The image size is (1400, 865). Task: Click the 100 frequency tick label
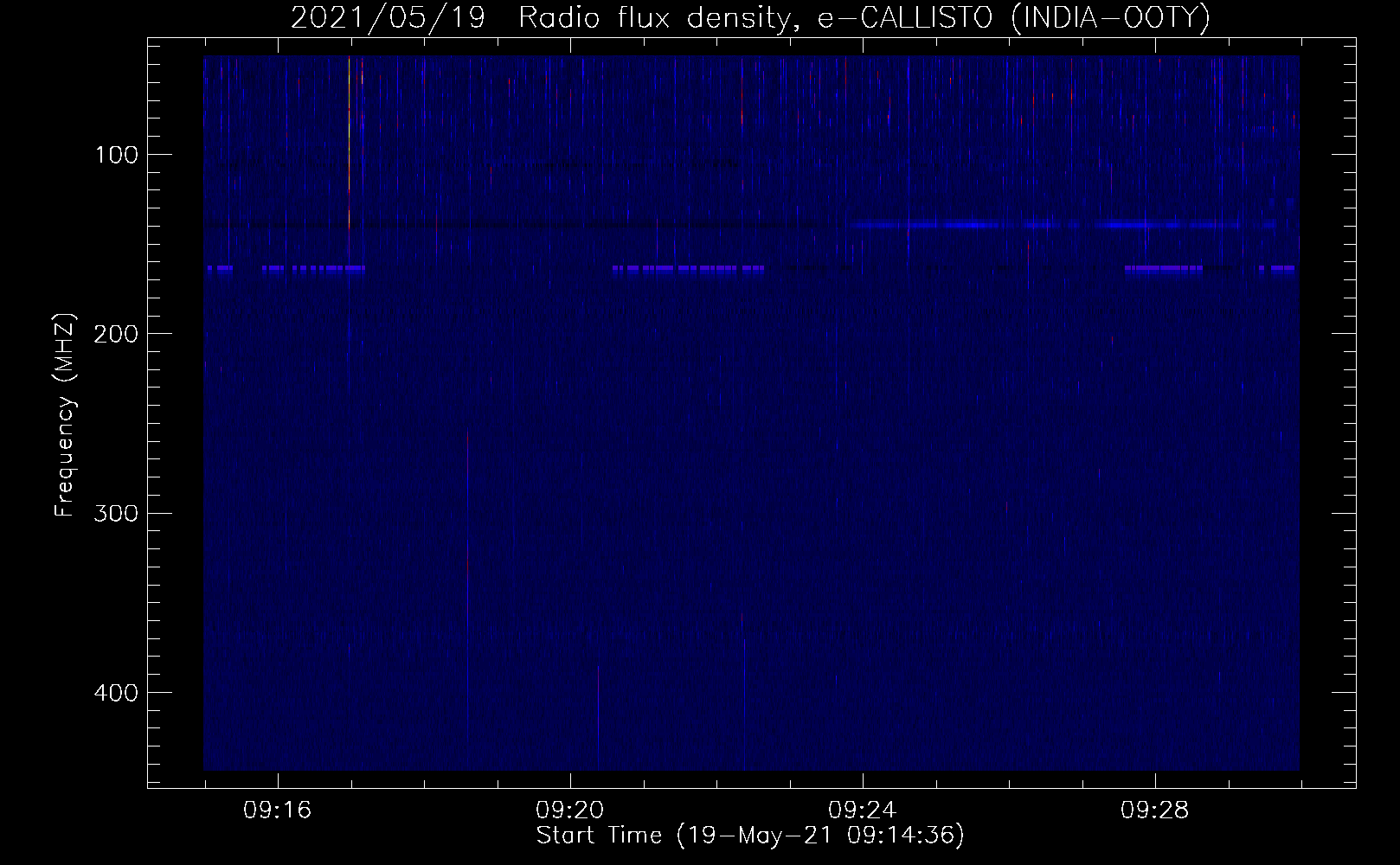click(x=115, y=155)
